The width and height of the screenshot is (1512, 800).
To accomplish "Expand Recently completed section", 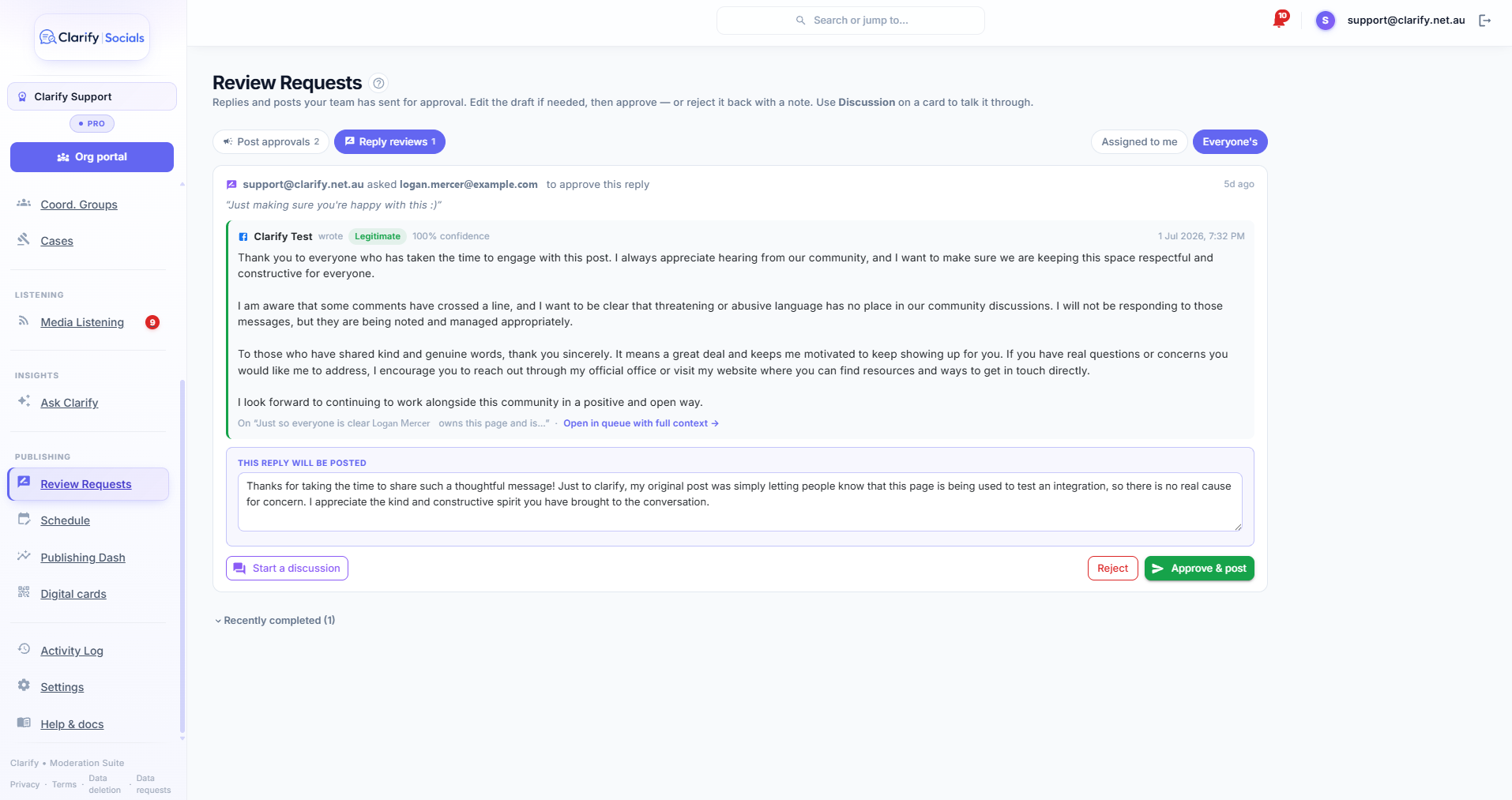I will [275, 621].
